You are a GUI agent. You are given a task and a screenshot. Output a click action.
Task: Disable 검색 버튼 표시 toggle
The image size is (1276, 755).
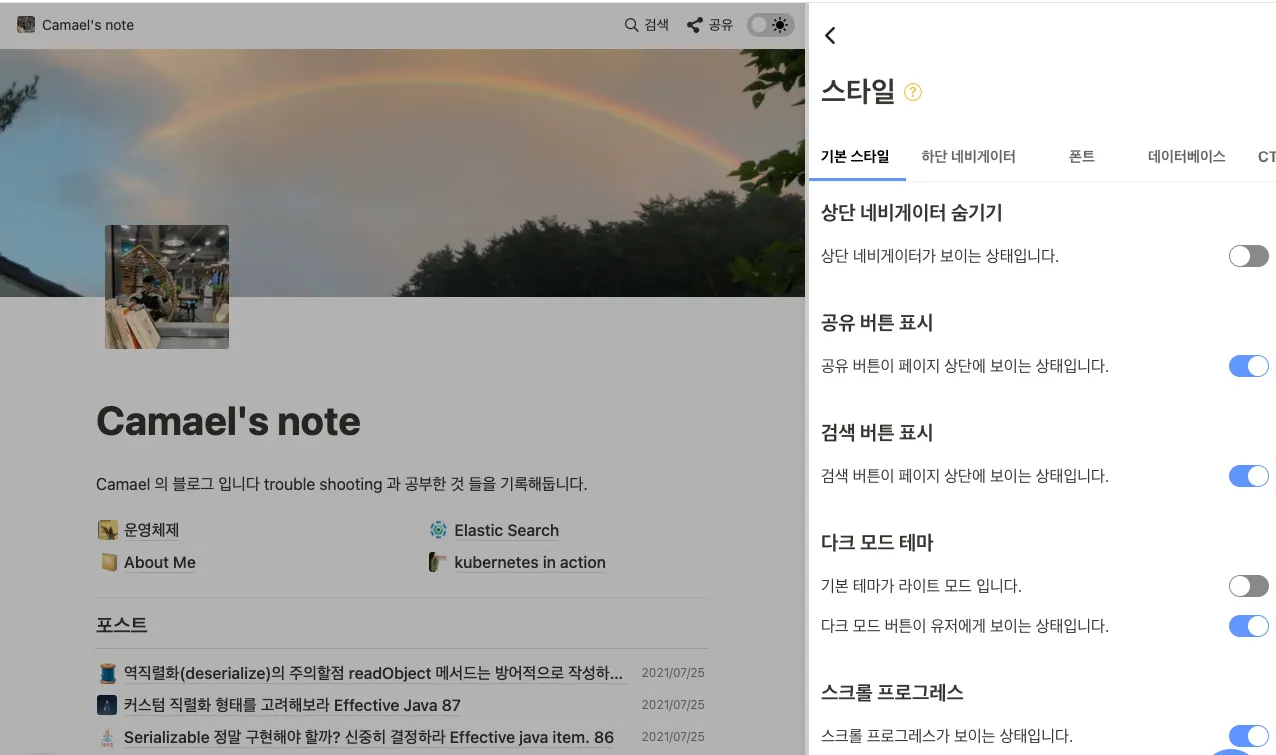coord(1248,476)
